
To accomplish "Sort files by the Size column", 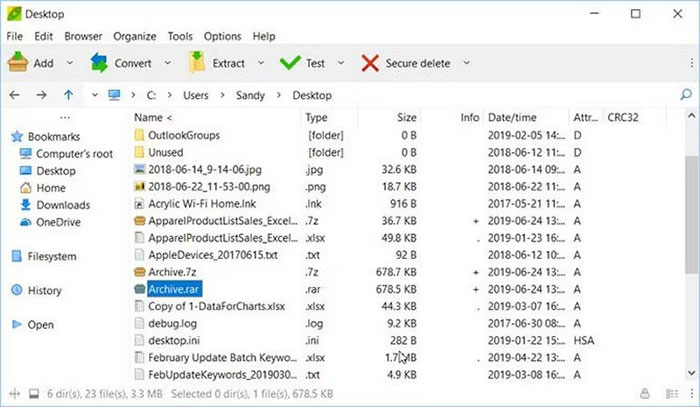I will [x=406, y=117].
